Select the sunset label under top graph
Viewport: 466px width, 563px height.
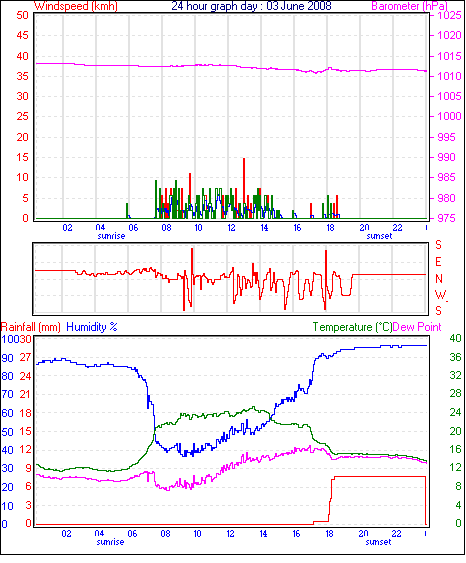379,236
